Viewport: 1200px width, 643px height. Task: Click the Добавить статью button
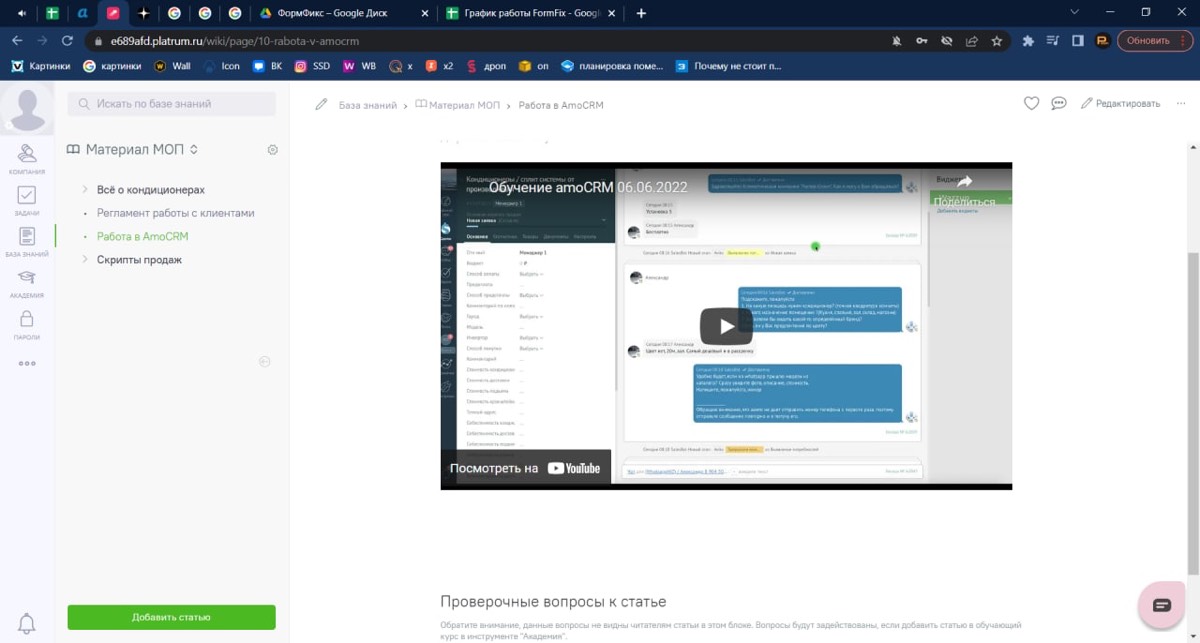pyautogui.click(x=171, y=617)
